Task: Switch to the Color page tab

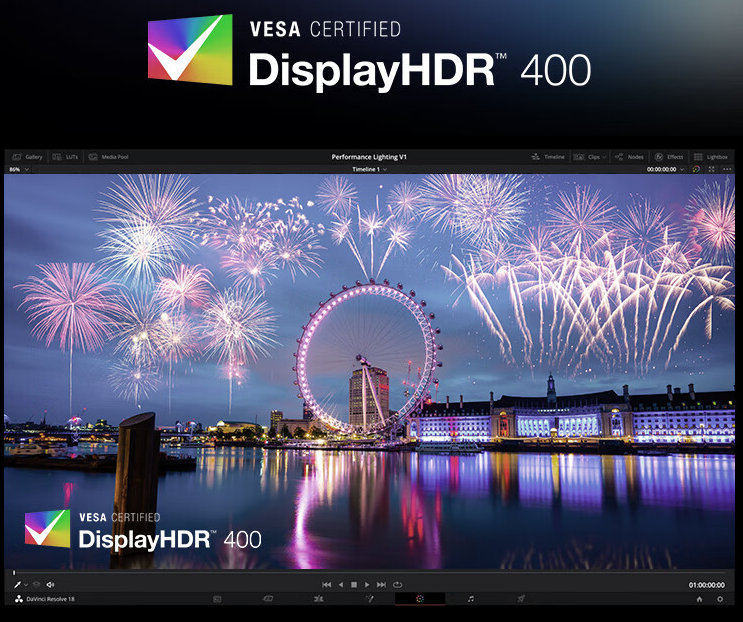Action: coord(420,599)
